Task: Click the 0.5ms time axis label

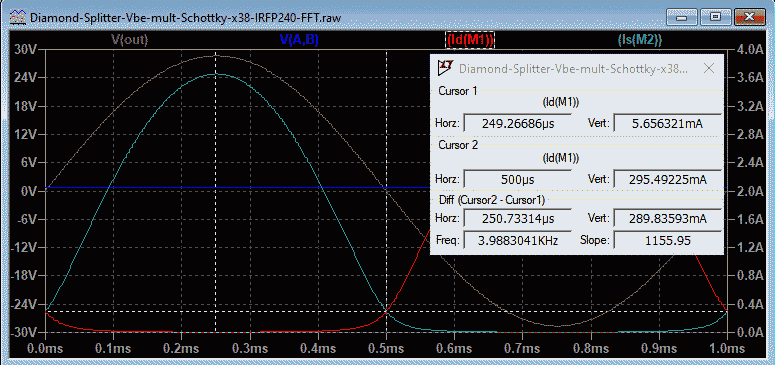Action: (386, 349)
